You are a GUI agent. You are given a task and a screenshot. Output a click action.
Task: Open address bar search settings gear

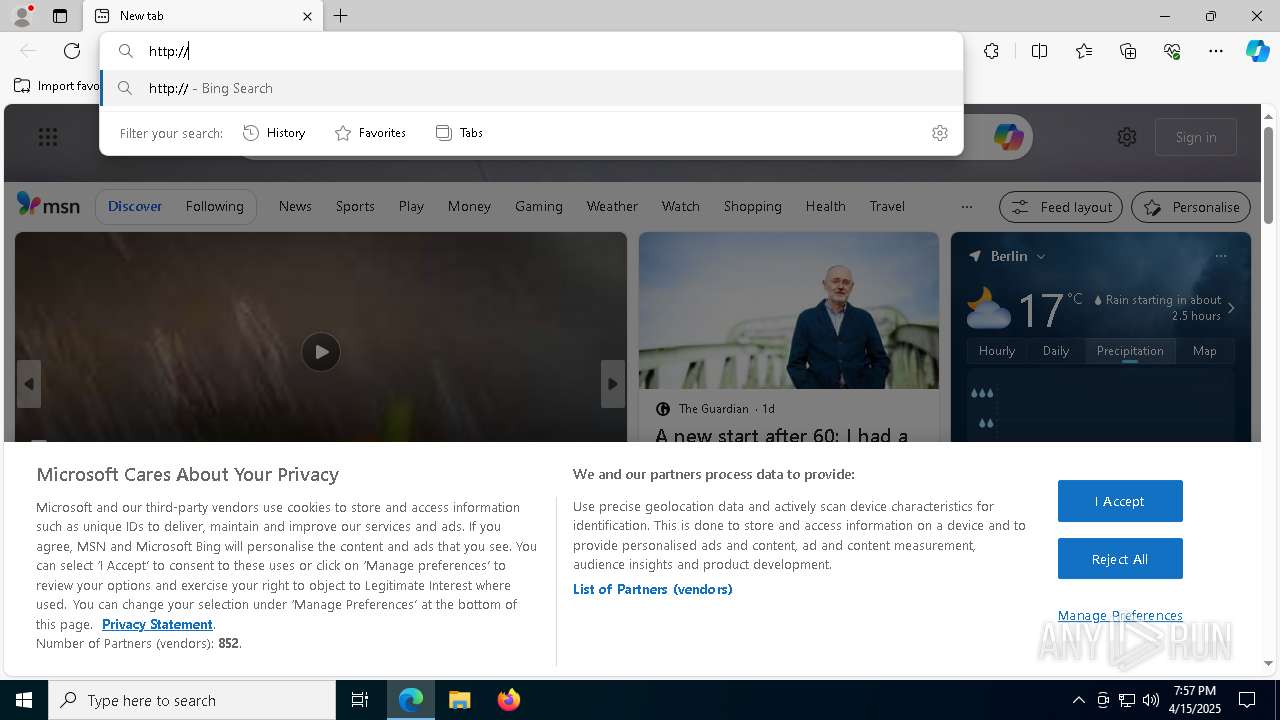point(940,133)
